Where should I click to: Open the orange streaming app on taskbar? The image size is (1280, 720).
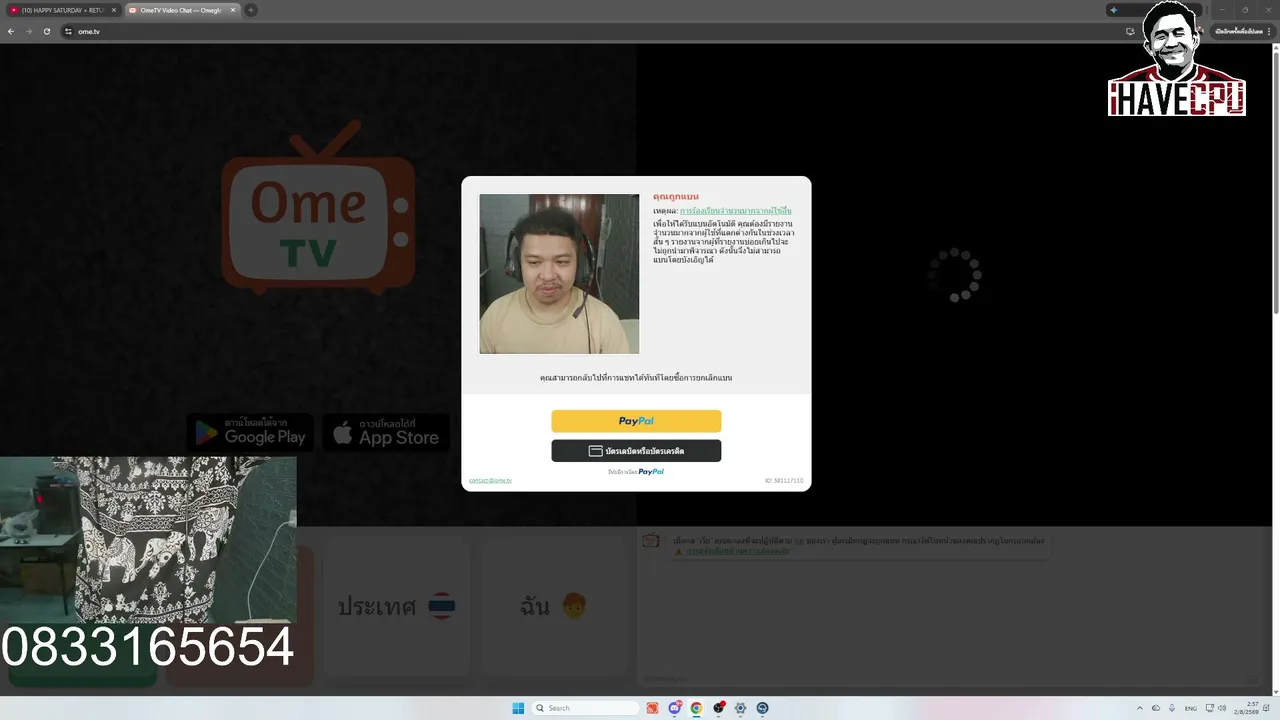pos(652,708)
